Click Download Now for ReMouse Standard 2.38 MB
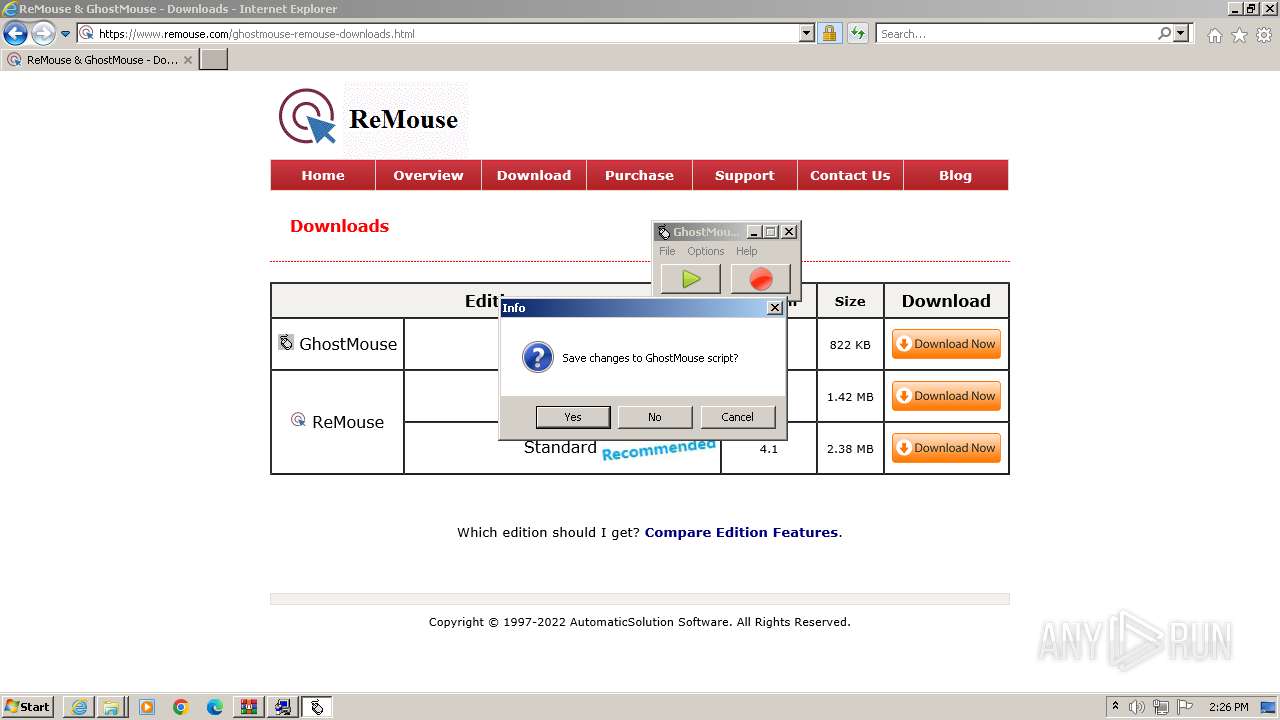This screenshot has width=1280, height=720. tap(946, 448)
